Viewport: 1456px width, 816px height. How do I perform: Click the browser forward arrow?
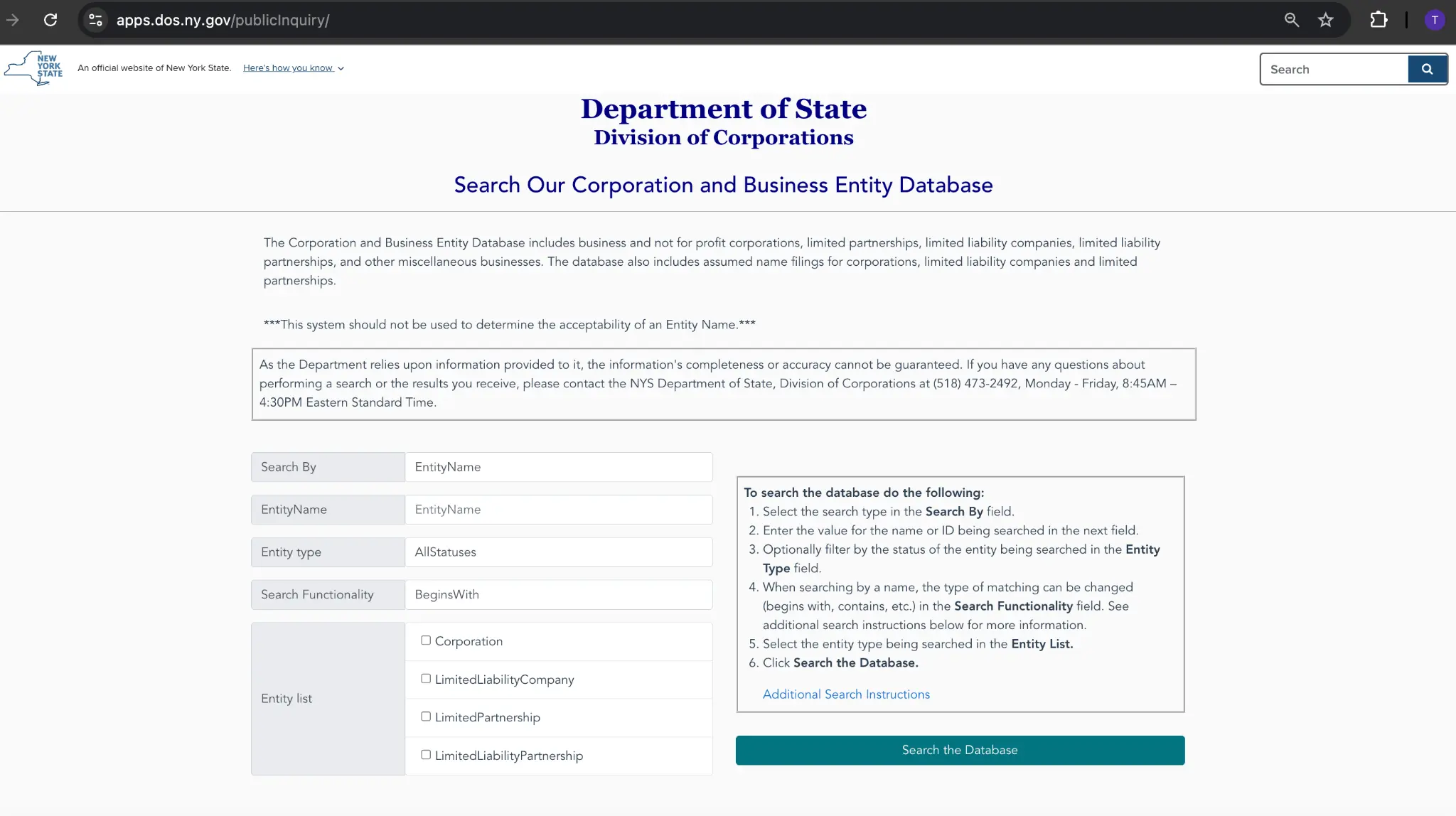(x=12, y=20)
